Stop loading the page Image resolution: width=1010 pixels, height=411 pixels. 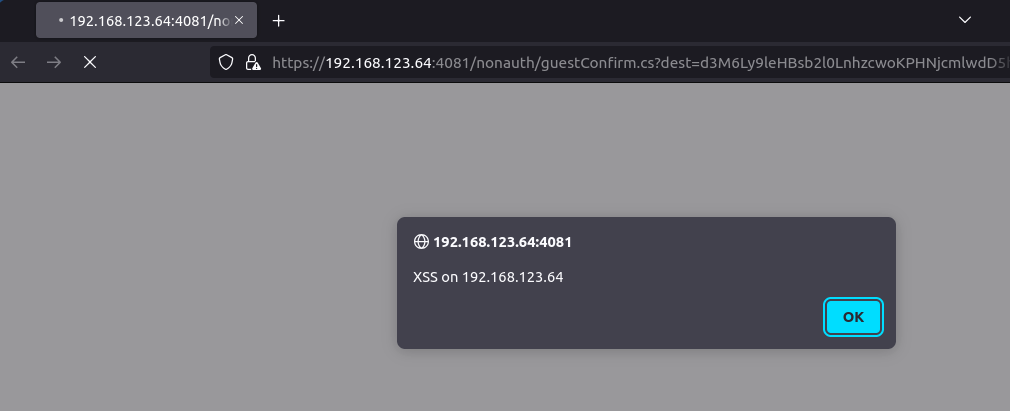90,62
